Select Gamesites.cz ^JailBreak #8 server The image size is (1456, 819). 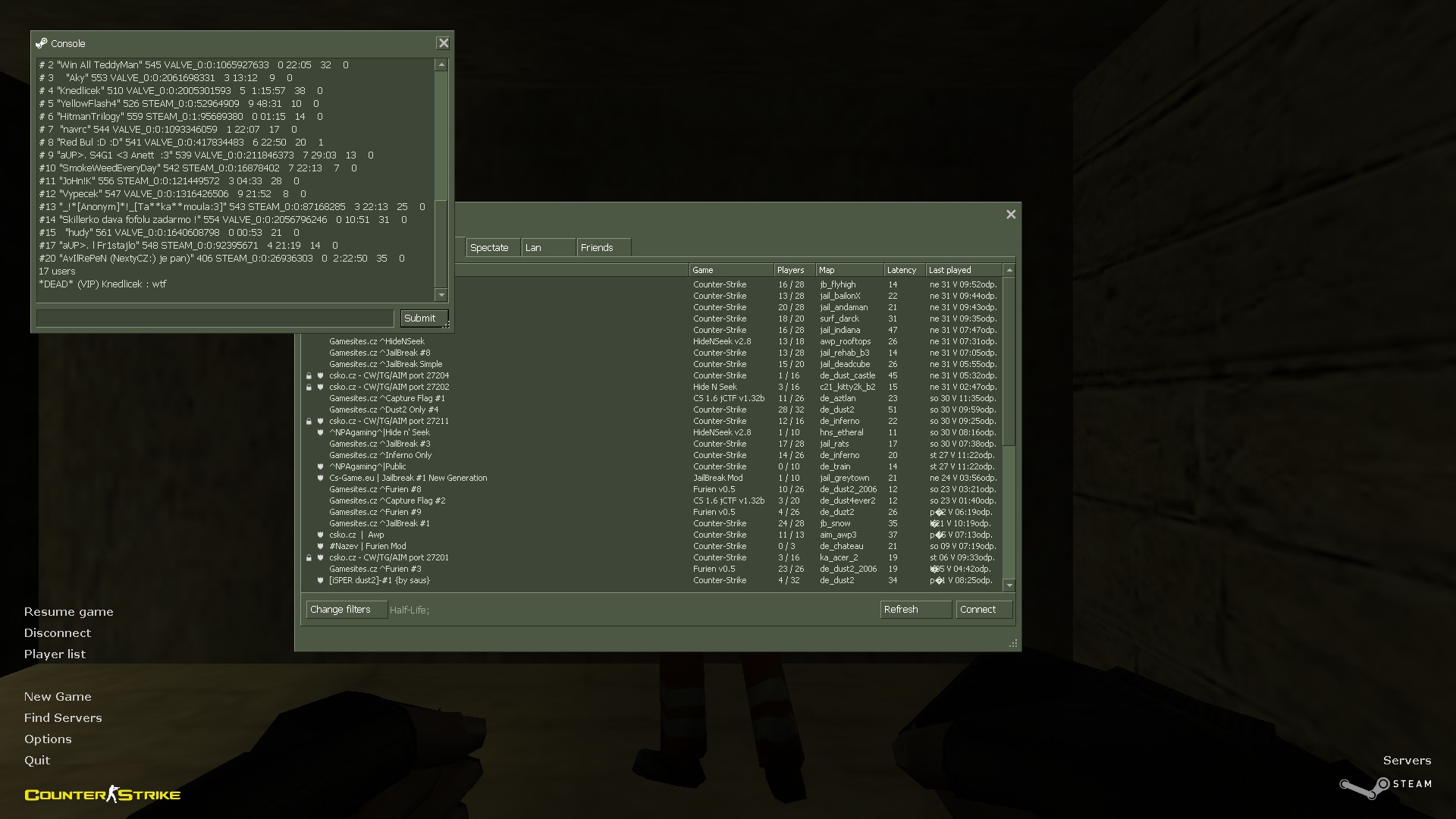tap(652, 353)
